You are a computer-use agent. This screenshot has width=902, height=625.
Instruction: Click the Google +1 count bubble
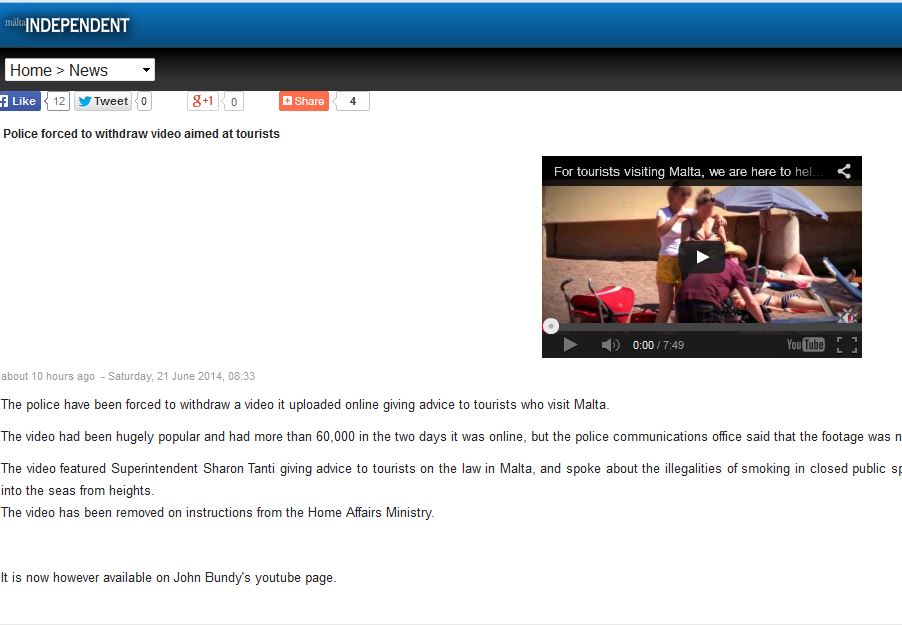[x=233, y=101]
